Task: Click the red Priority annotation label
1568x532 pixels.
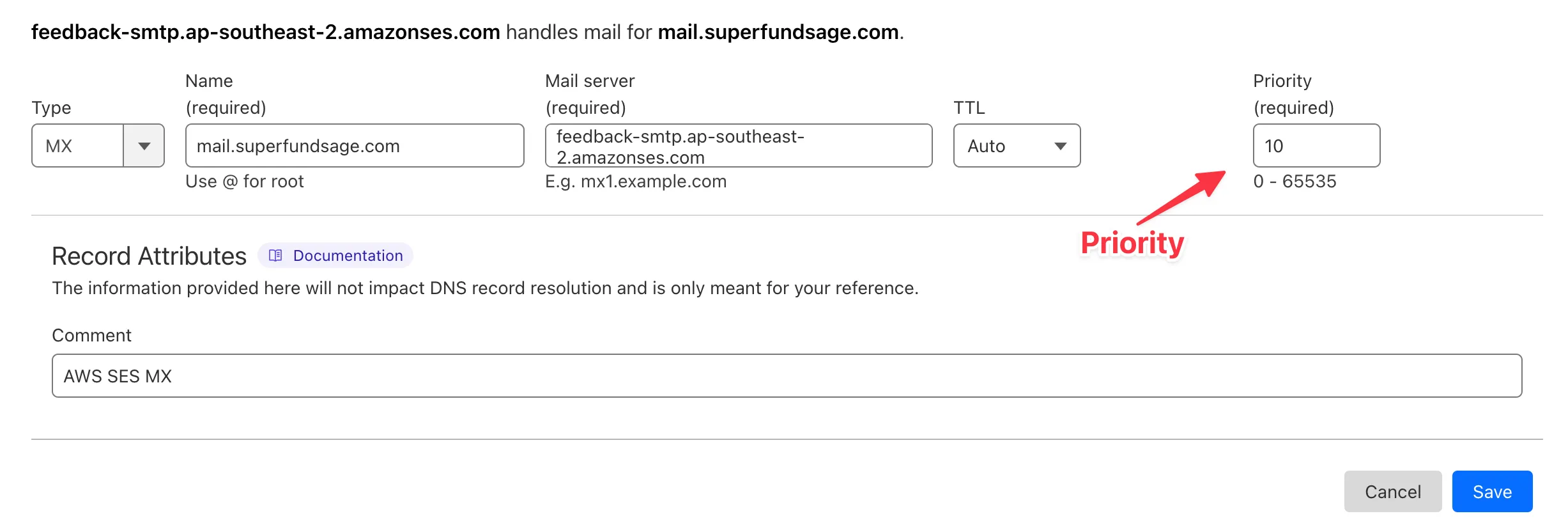Action: click(x=1132, y=242)
